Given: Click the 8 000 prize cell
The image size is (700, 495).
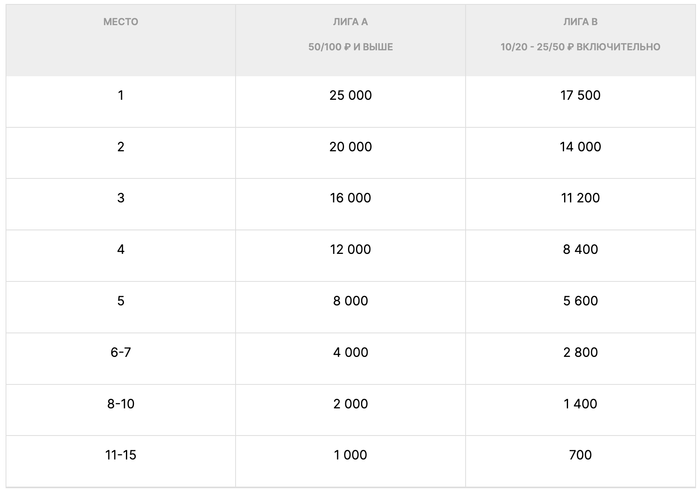Looking at the screenshot, I should tap(350, 301).
